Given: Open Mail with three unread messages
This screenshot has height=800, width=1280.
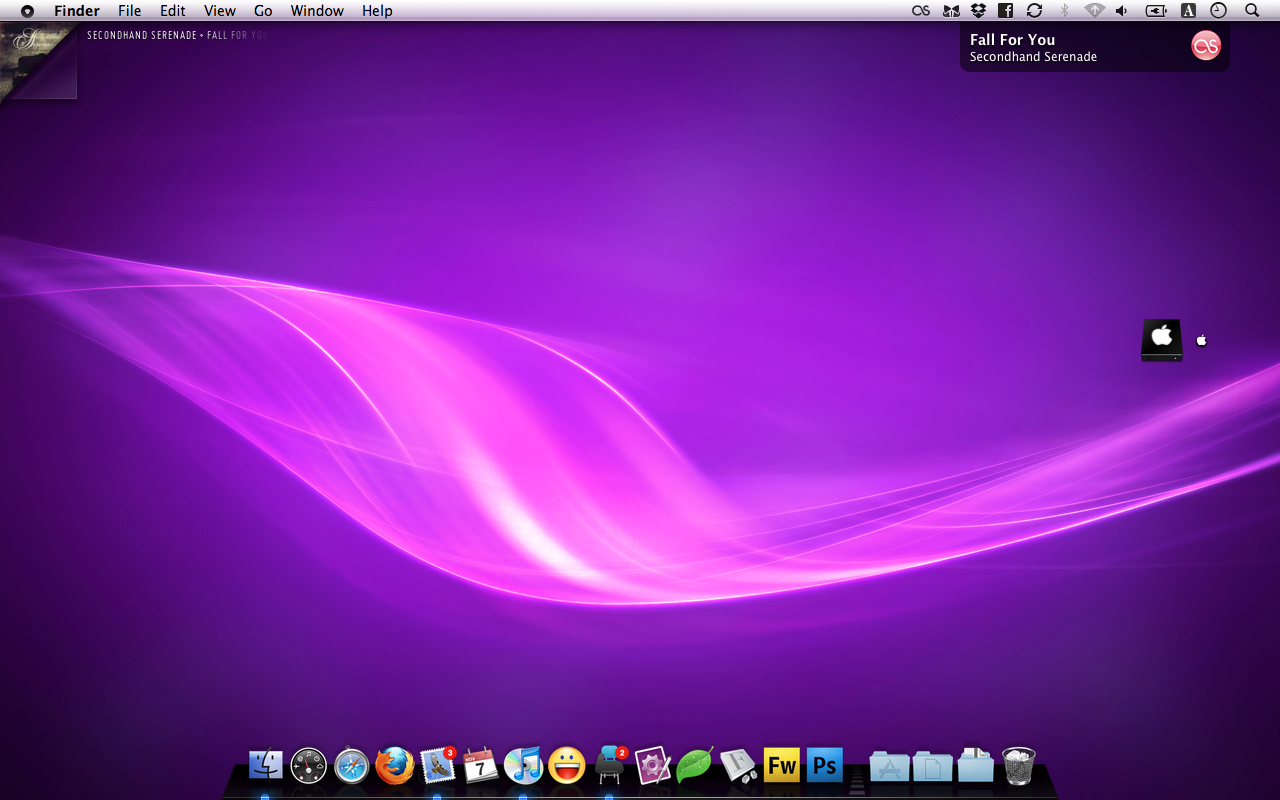Looking at the screenshot, I should point(438,765).
